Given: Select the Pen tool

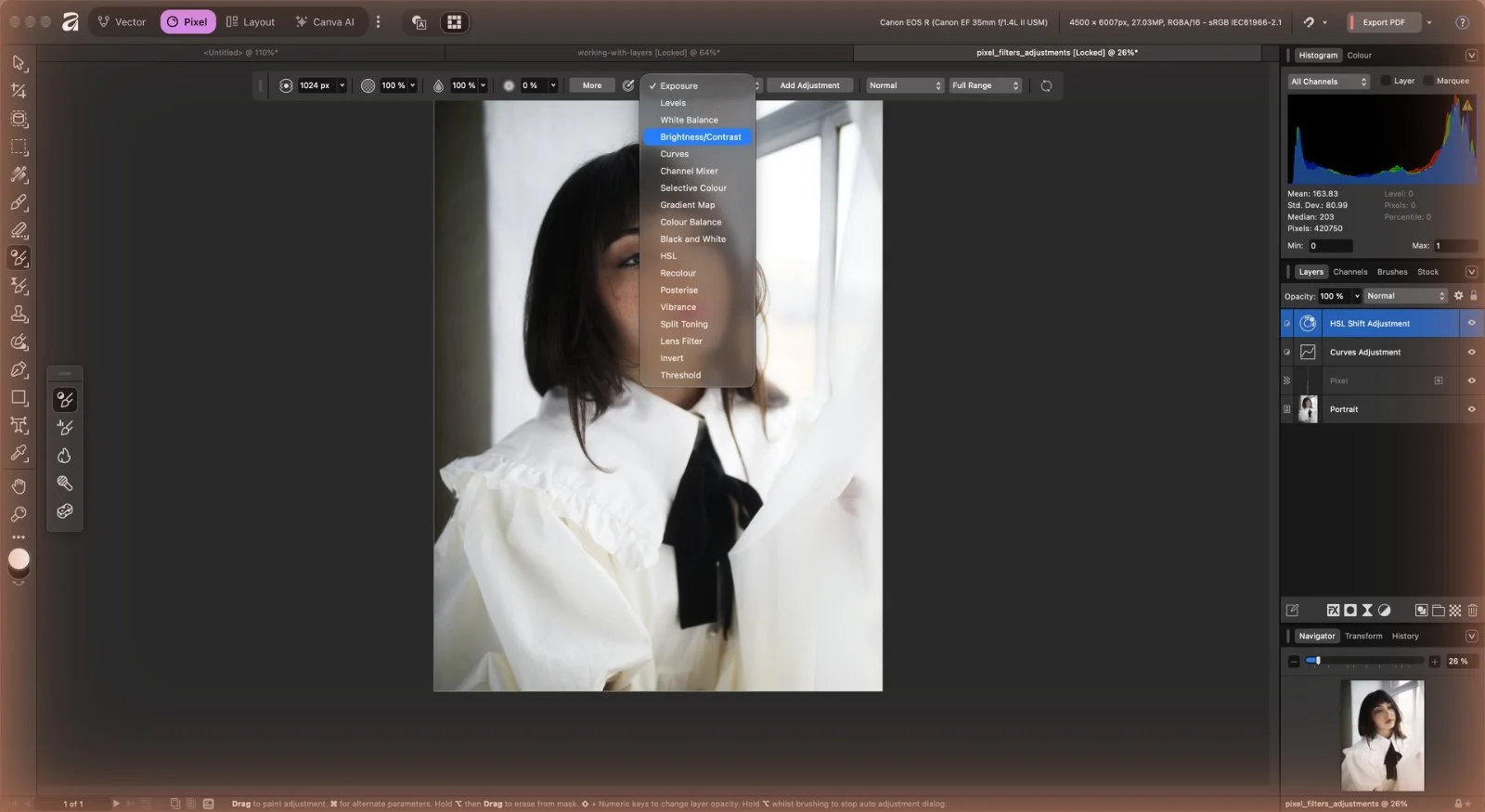Looking at the screenshot, I should click(19, 369).
